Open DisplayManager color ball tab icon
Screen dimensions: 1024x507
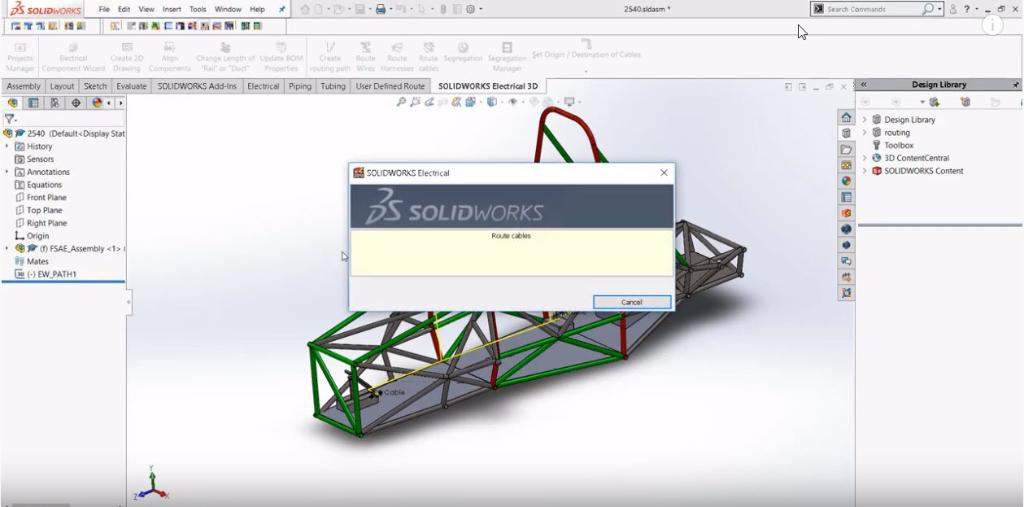click(97, 103)
